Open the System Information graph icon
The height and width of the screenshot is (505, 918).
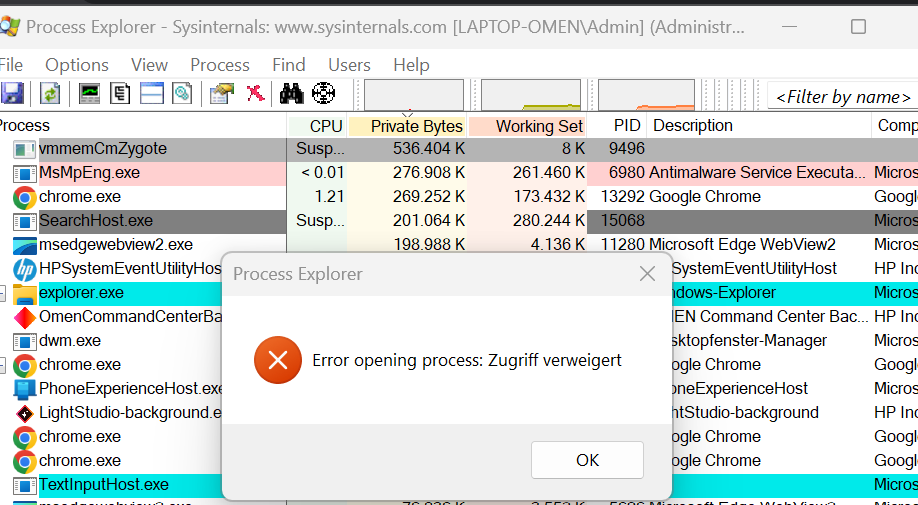pos(90,94)
